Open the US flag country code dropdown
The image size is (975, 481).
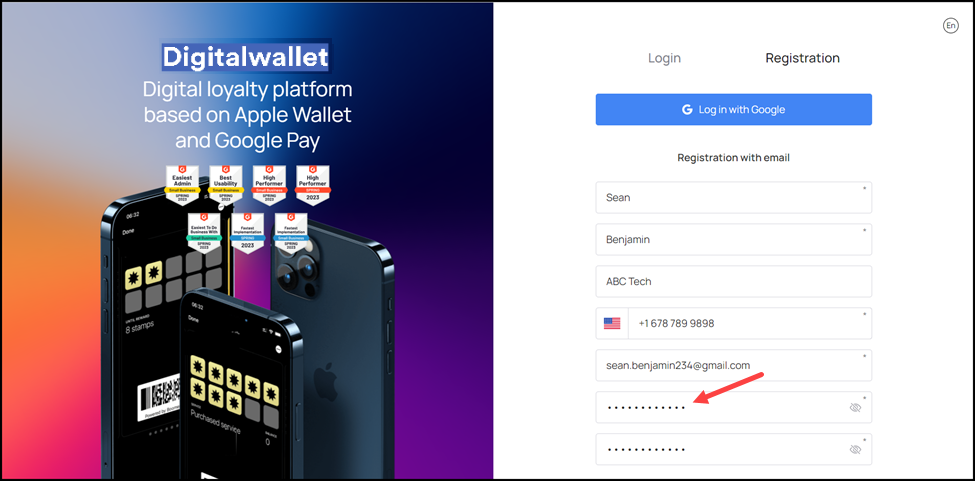click(x=612, y=323)
